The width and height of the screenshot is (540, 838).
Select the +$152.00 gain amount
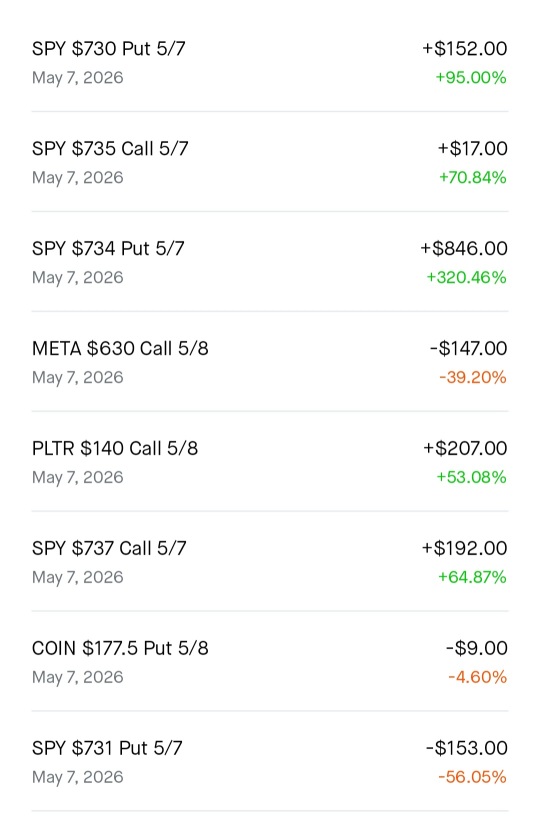pyautogui.click(x=465, y=49)
